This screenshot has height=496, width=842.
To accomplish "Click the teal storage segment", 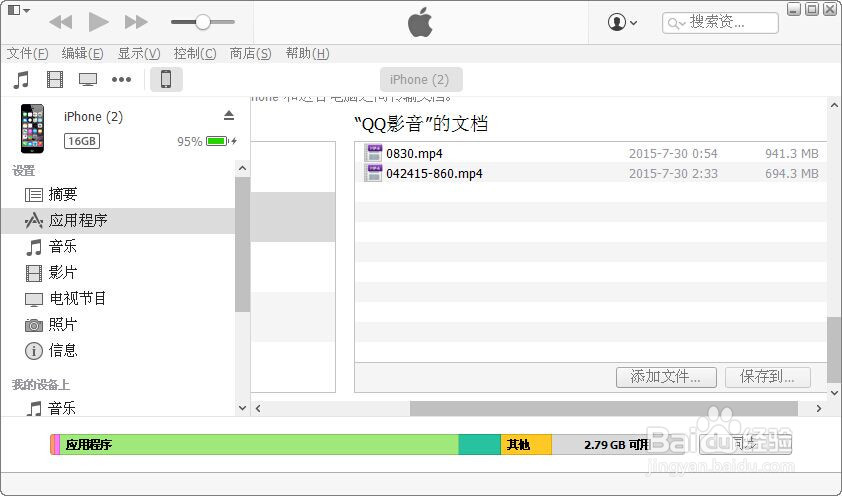I will (x=480, y=444).
